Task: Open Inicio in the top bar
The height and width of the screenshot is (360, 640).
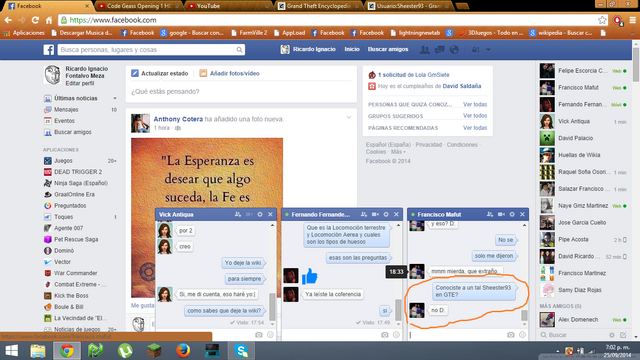Action: pos(352,49)
